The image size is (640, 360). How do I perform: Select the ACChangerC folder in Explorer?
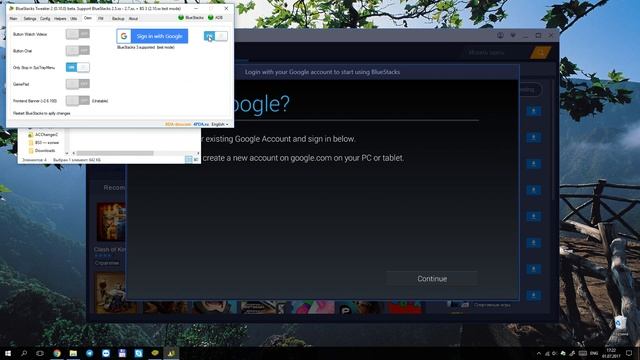(43, 134)
